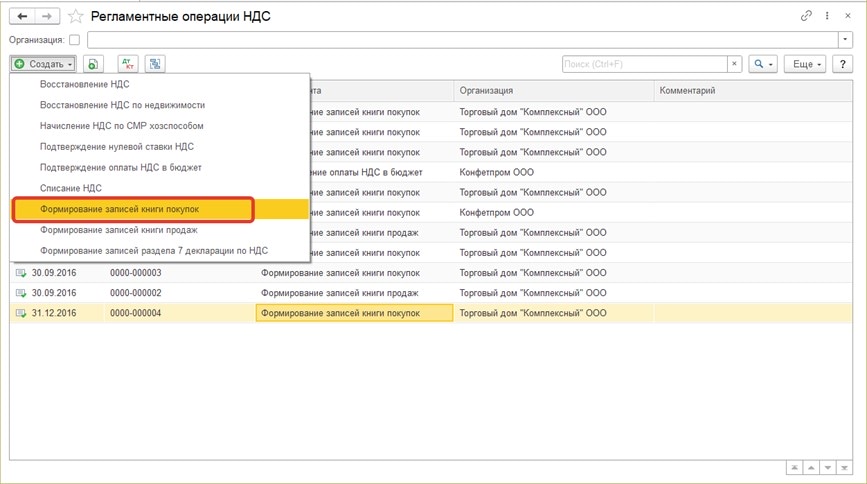The image size is (867, 484).
Task: Expand the Еще menu
Action: [804, 64]
